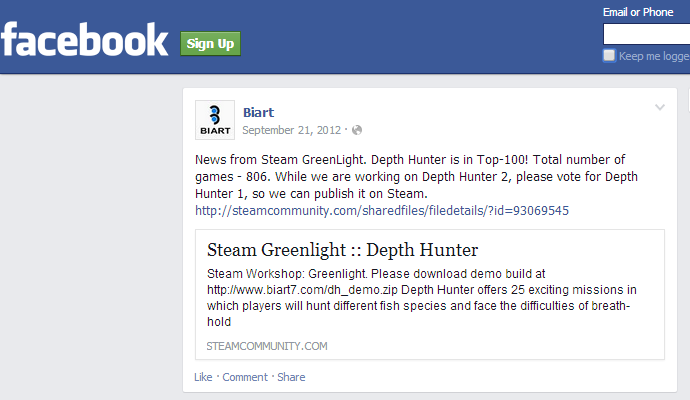The image size is (690, 400).
Task: Click the September 21, 2012 timestamp
Action: (x=291, y=130)
